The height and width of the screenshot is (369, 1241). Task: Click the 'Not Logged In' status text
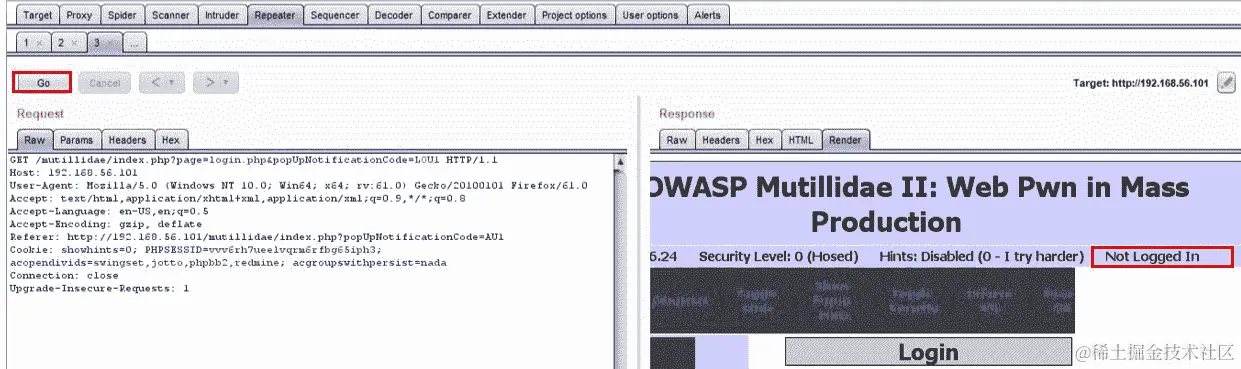pos(1152,257)
